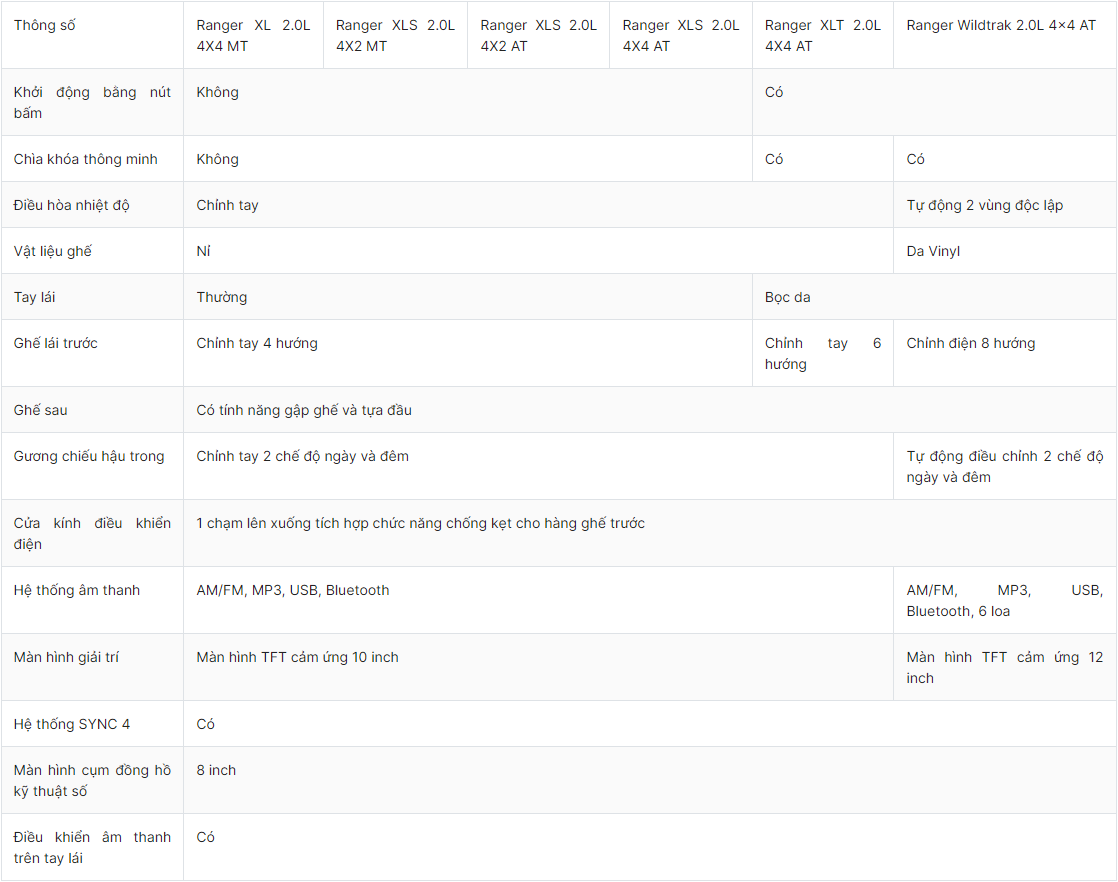Click the "Ranger Wildtrak 2.0L 4×4 AT" header

[x=1001, y=26]
